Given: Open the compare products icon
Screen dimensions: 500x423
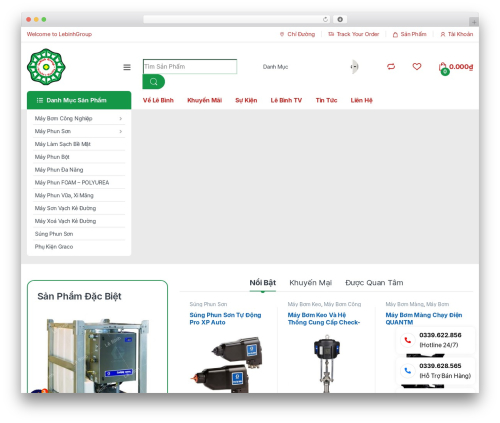Looking at the screenshot, I should pyautogui.click(x=391, y=66).
